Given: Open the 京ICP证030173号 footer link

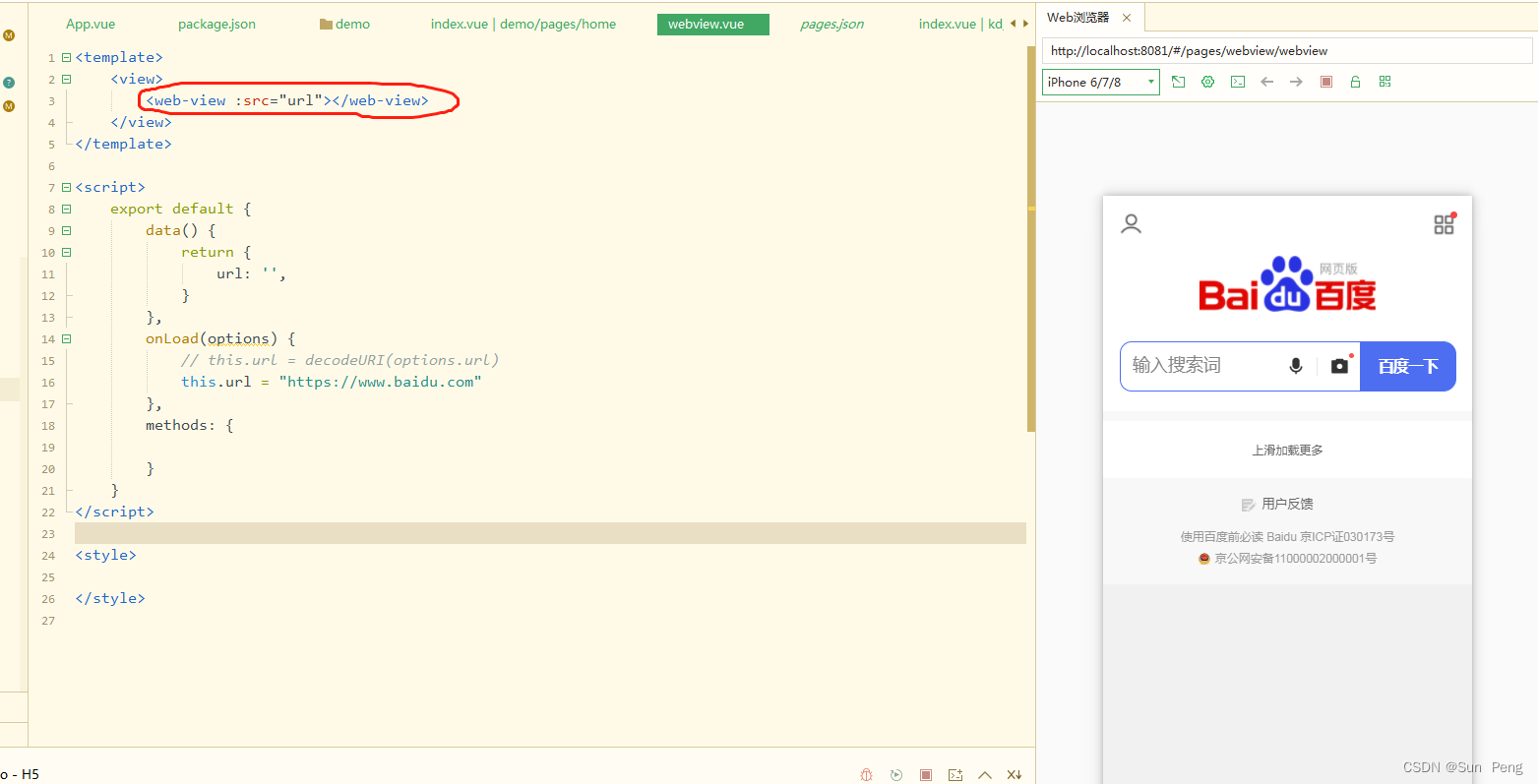Looking at the screenshot, I should click(1347, 537).
